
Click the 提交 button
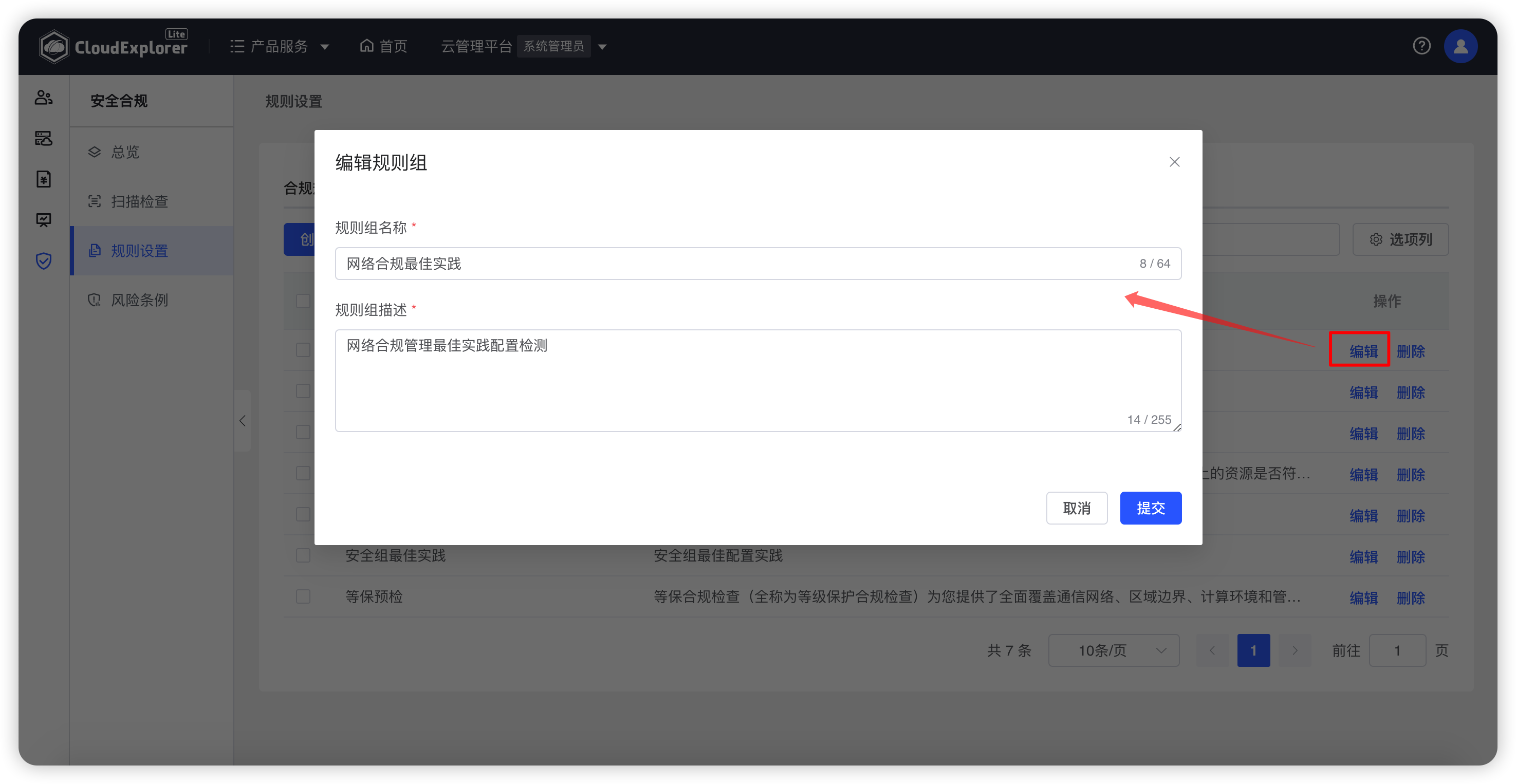[1151, 508]
